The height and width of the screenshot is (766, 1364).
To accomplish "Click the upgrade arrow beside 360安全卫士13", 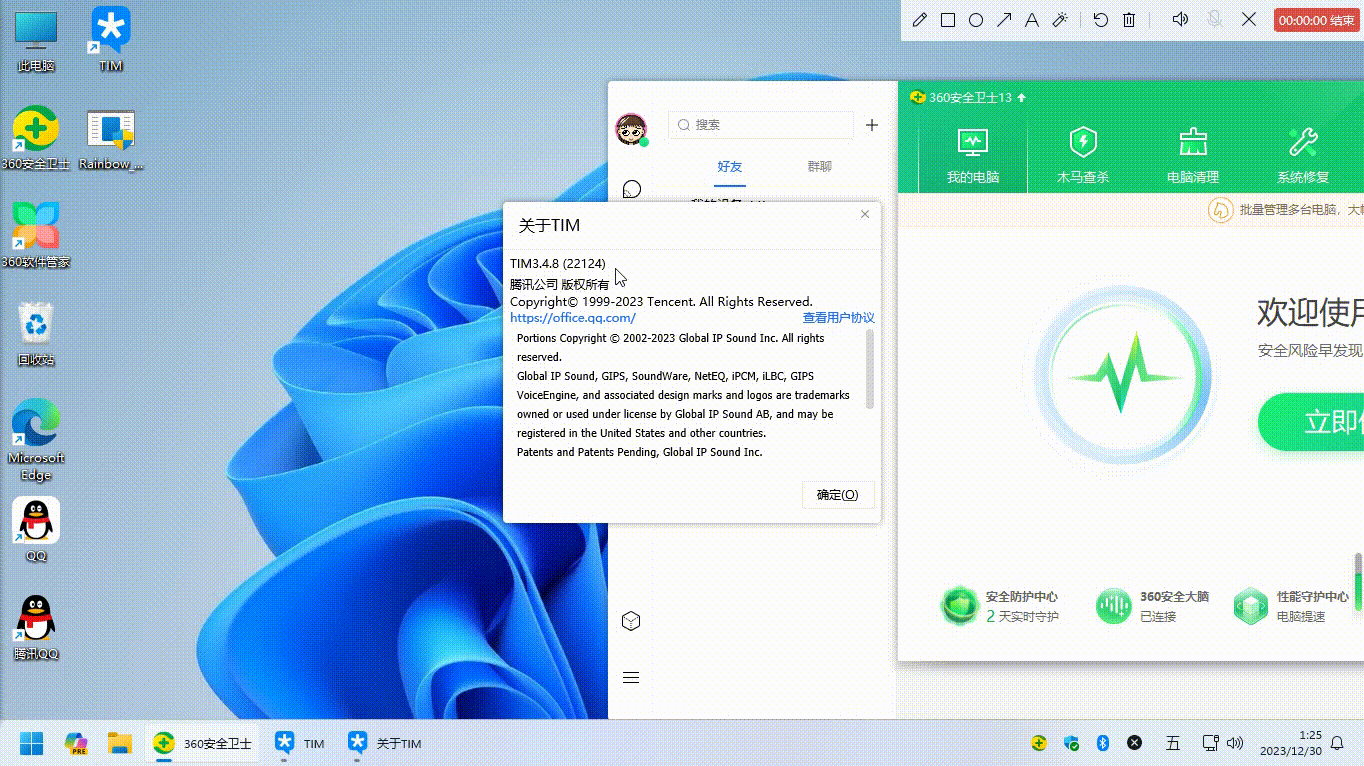I will (1022, 98).
